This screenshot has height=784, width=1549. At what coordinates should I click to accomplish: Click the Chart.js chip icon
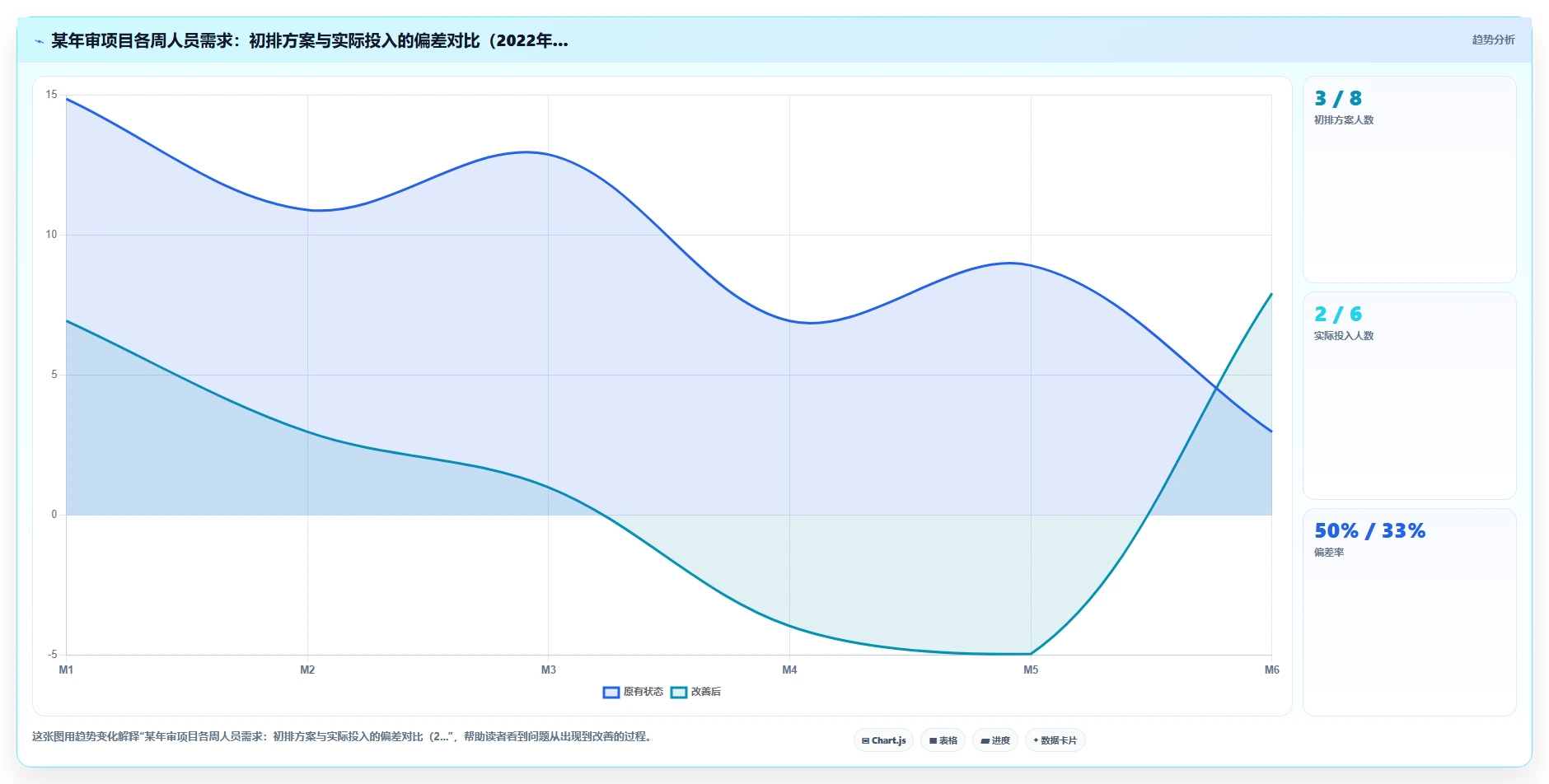(x=865, y=740)
